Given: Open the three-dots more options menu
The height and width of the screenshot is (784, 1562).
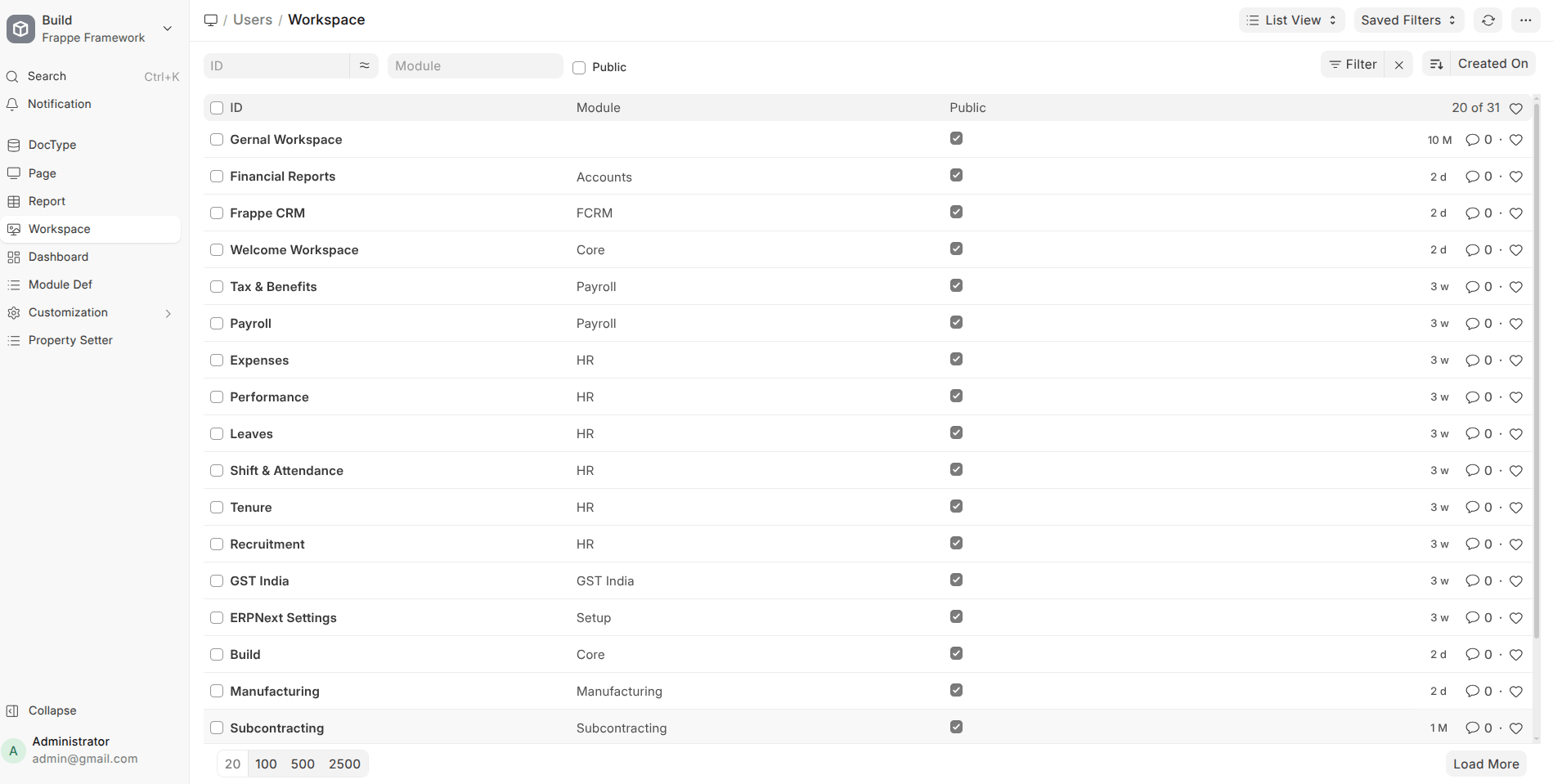Looking at the screenshot, I should [x=1526, y=20].
